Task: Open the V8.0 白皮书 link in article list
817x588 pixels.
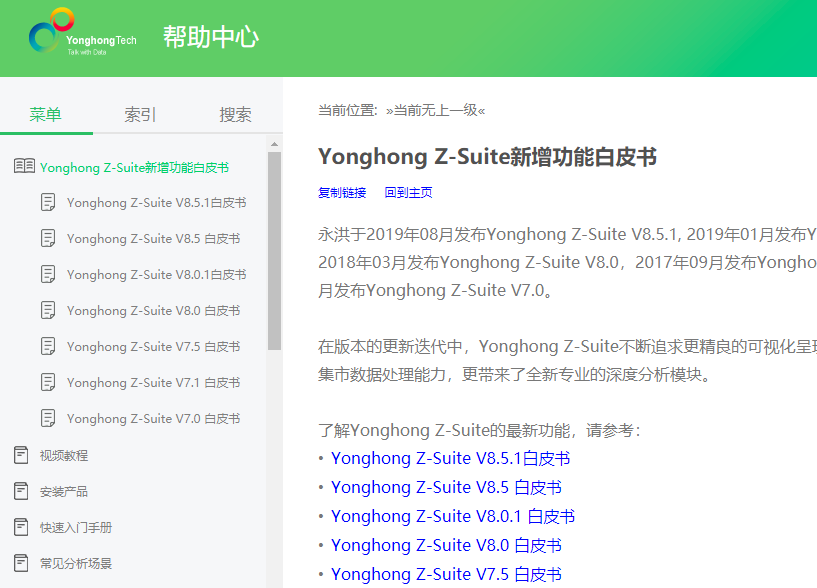Action: click(447, 545)
